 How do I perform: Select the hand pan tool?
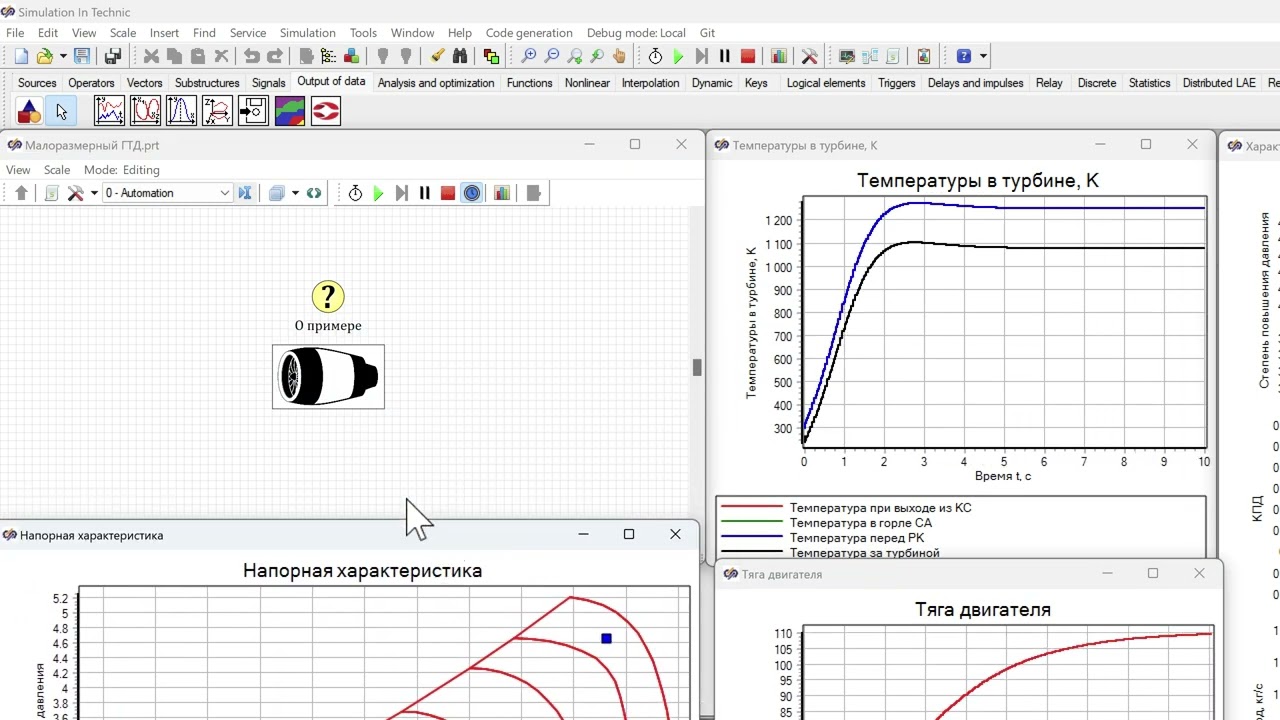[620, 56]
